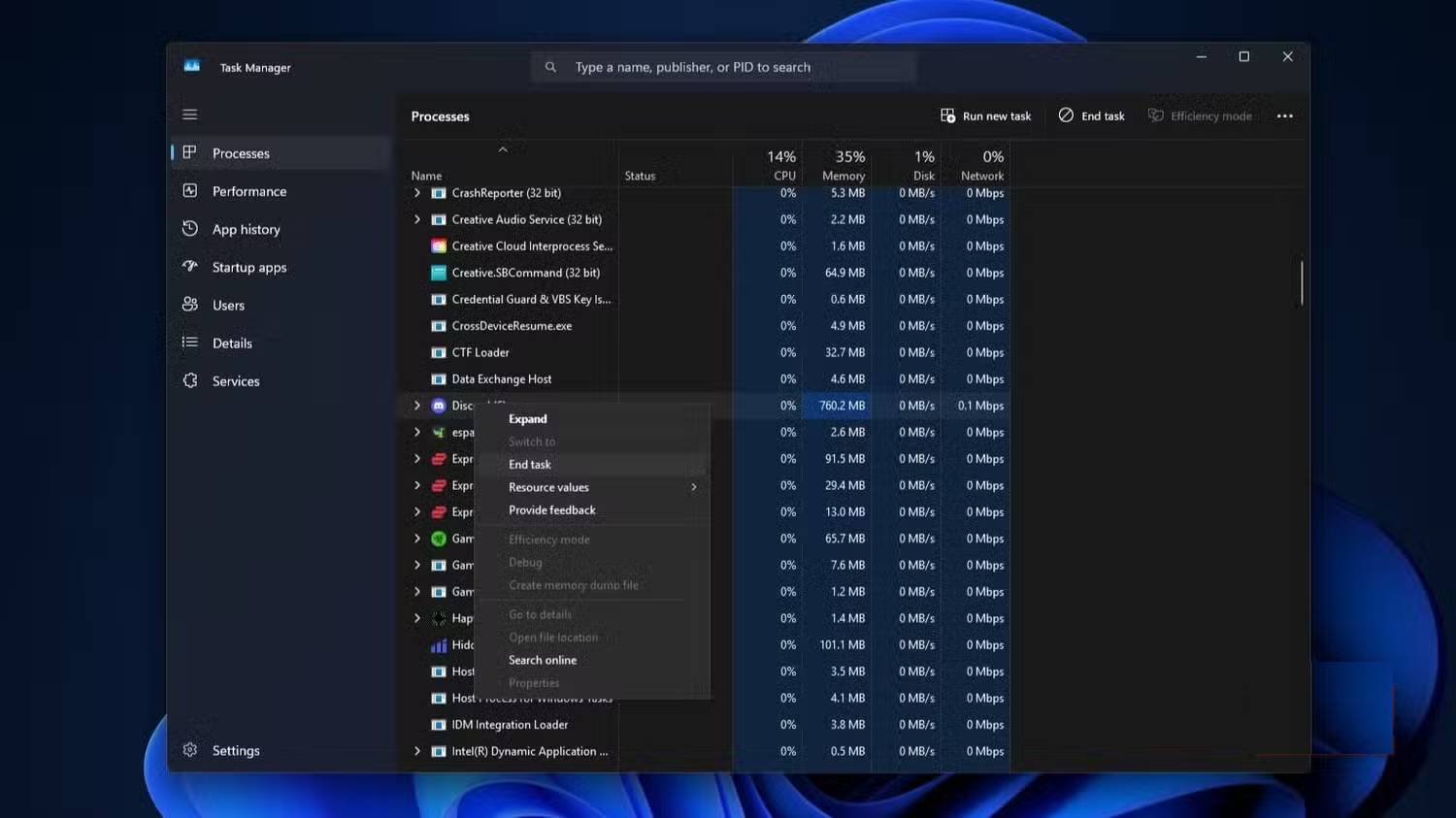Click the Run new task button
This screenshot has height=818, width=1456.
pyautogui.click(x=985, y=115)
